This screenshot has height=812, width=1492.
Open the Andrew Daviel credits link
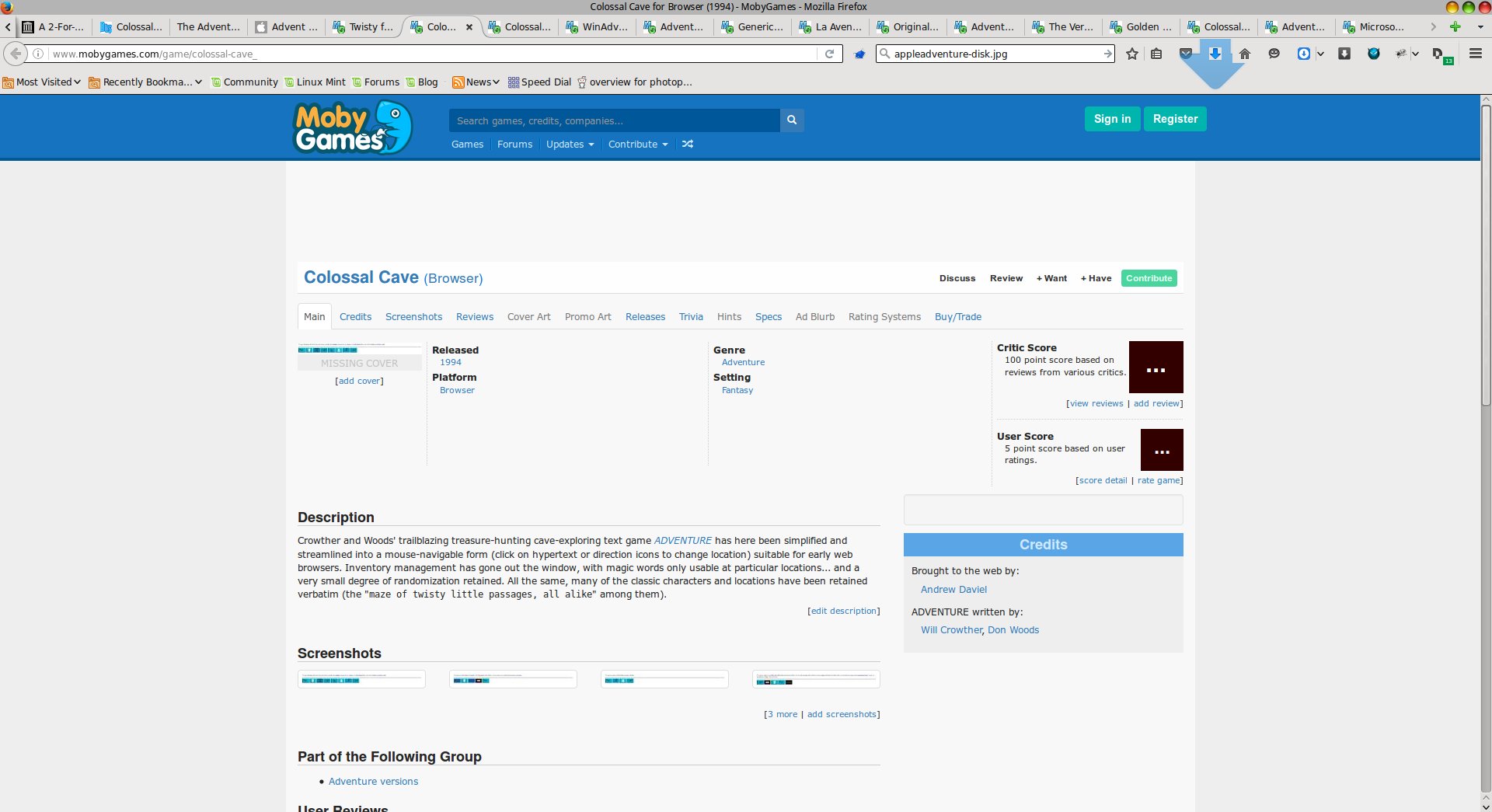point(953,590)
